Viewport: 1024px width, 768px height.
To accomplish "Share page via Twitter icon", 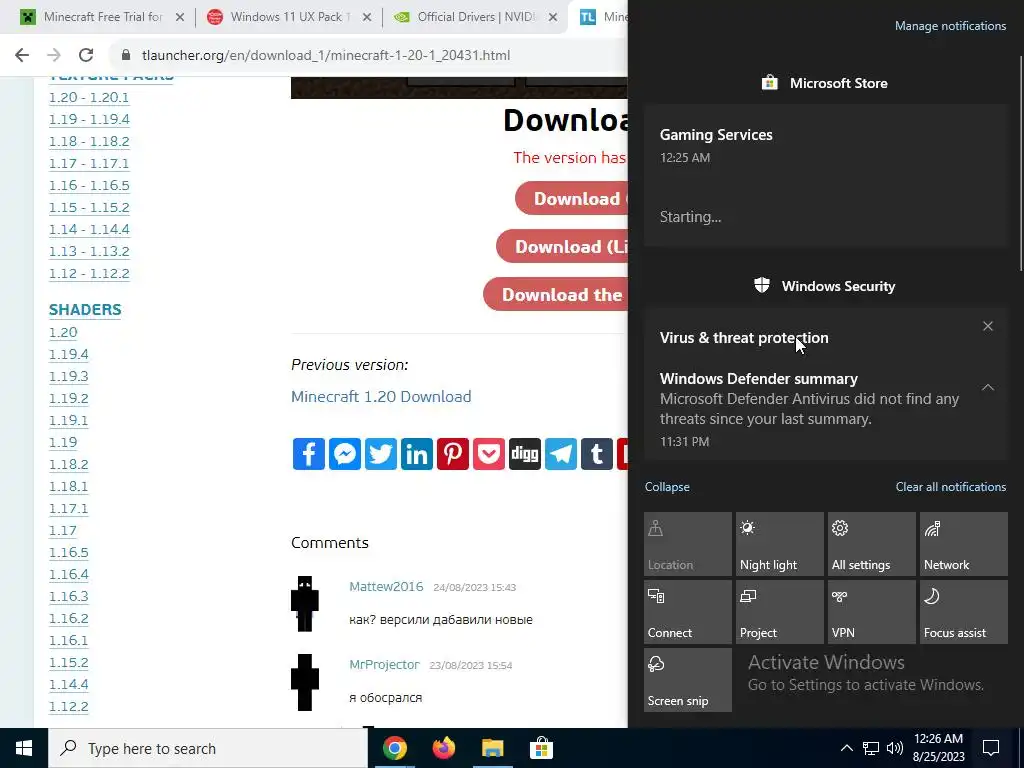I will (380, 454).
